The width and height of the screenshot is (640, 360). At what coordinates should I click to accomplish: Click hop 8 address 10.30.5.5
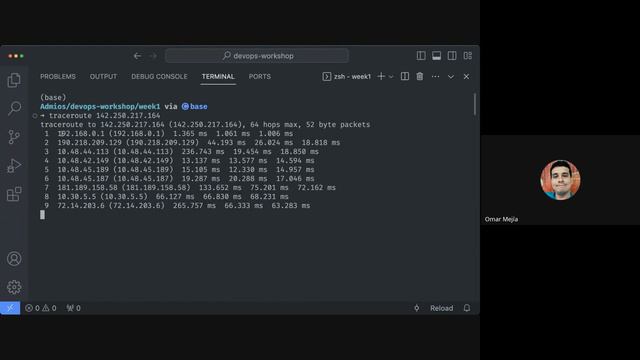(77, 197)
